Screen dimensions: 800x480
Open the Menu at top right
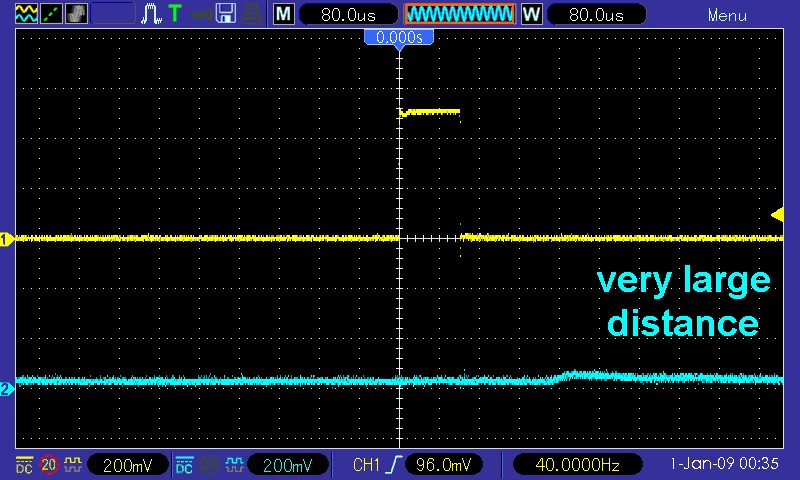click(x=726, y=15)
